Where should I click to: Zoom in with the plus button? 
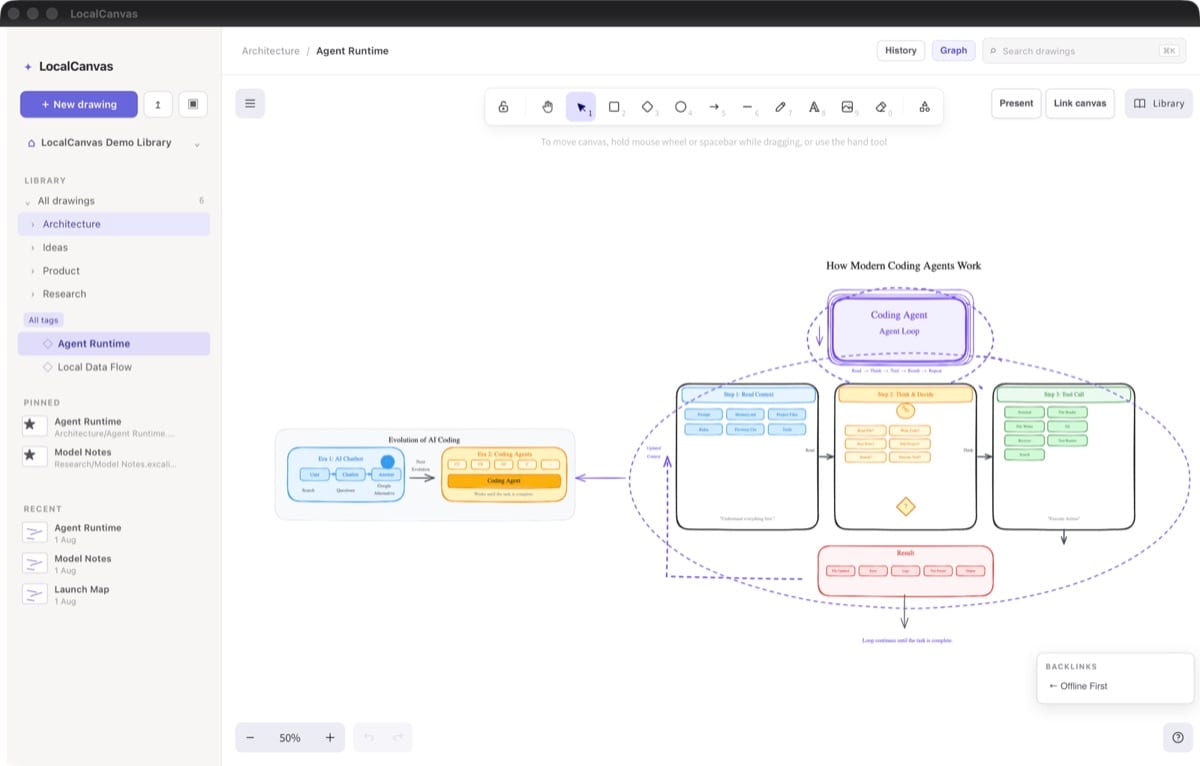click(330, 738)
